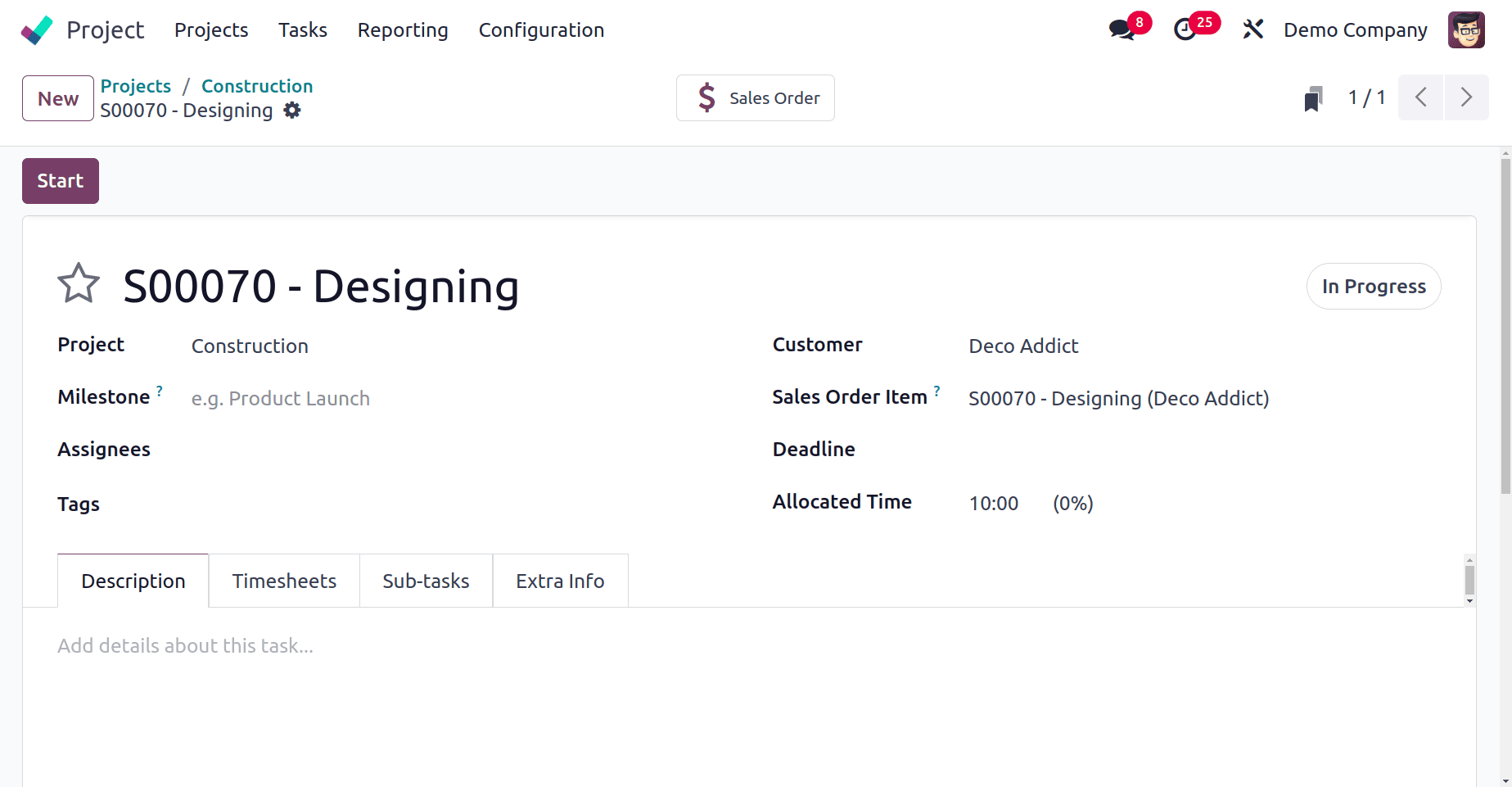Open the discuss messages chat icon
The image size is (1512, 787).
click(1121, 30)
